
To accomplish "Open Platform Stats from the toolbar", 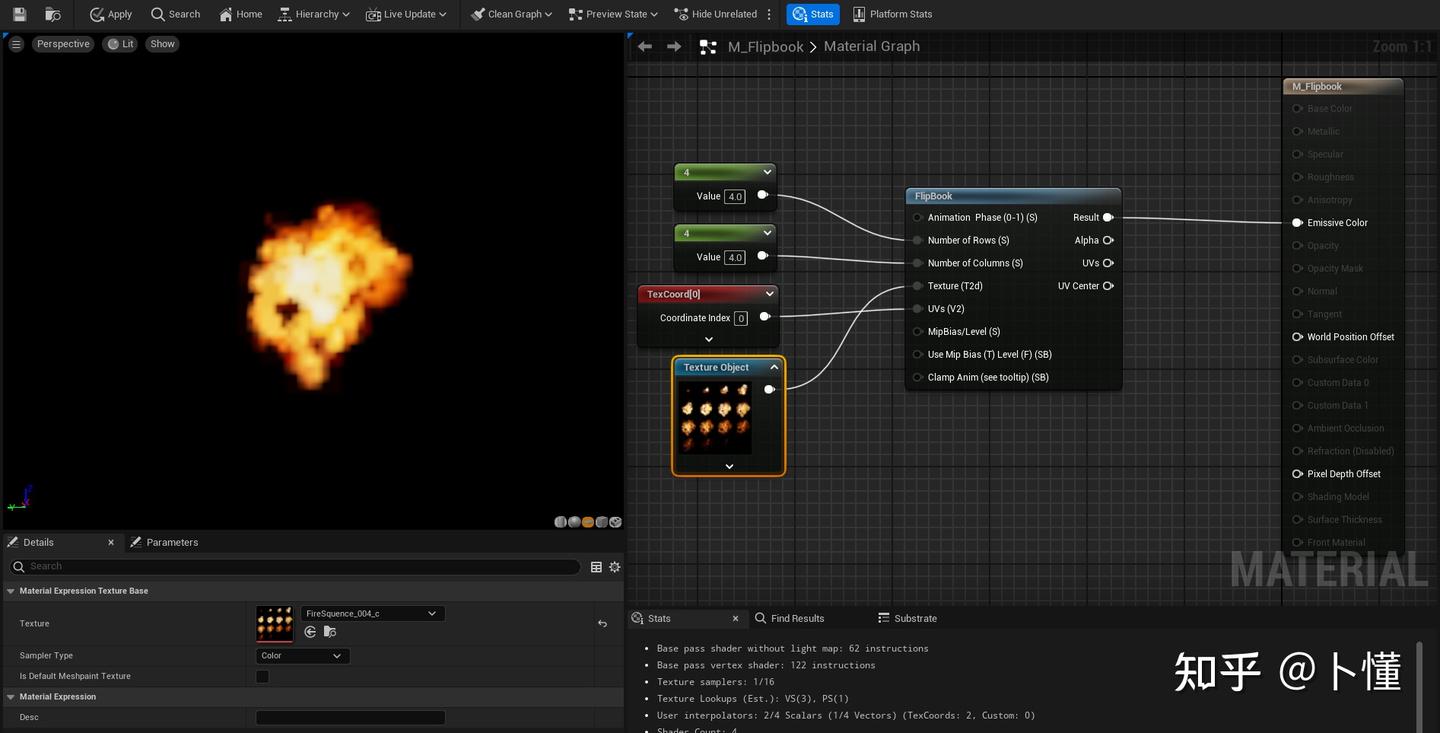I will coord(891,14).
